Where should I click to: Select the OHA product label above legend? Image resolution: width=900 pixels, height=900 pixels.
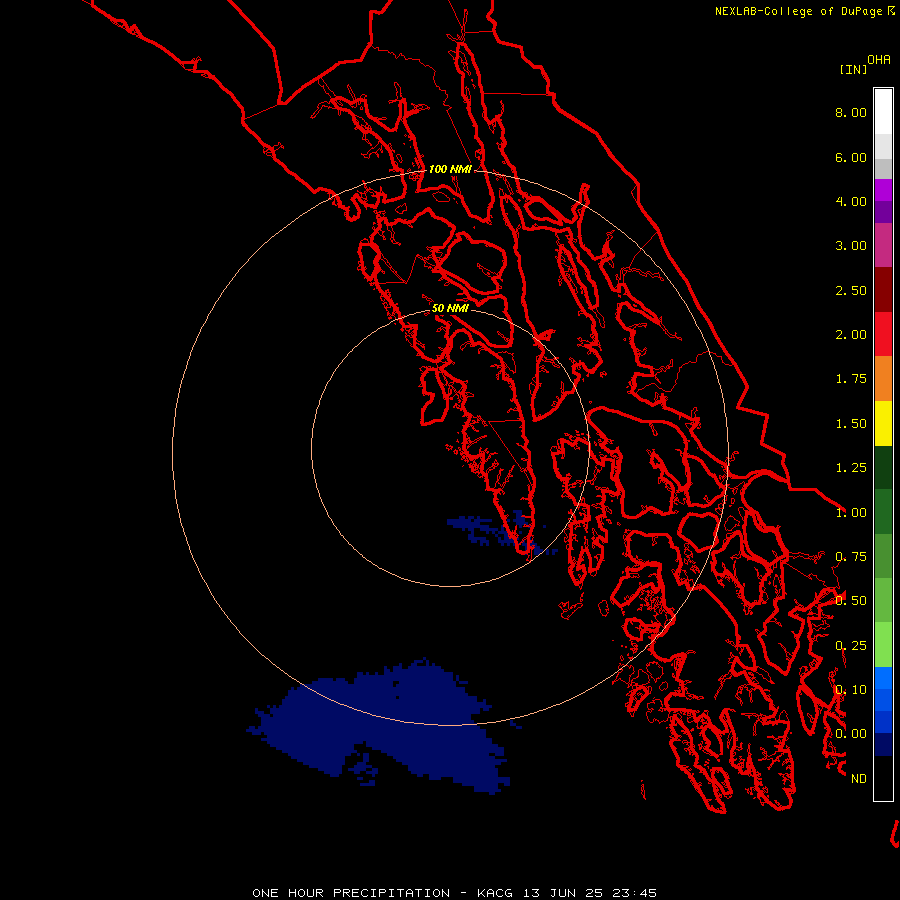[879, 60]
